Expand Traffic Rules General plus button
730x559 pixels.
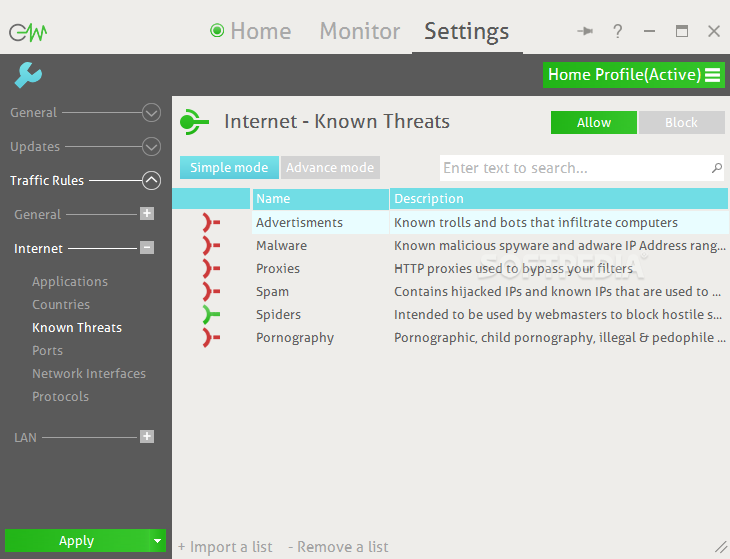coord(147,214)
